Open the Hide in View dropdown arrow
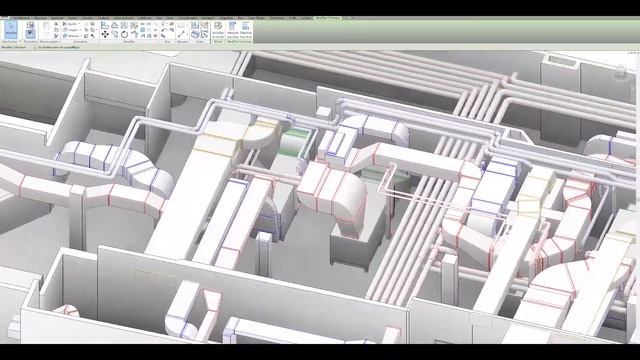Viewport: 640px width, 360px height. tap(167, 23)
